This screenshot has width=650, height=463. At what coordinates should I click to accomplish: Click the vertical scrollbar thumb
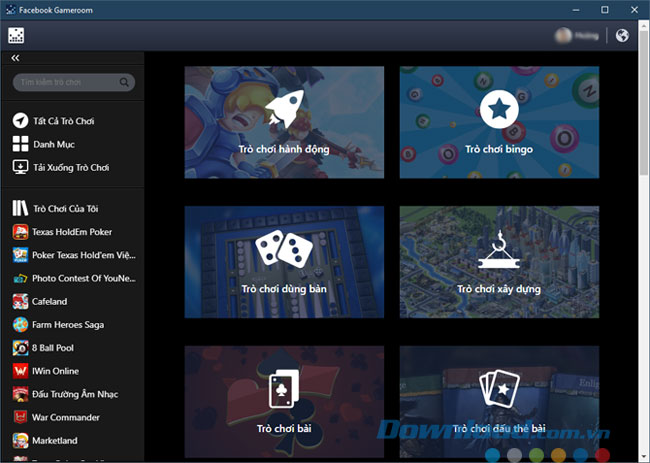(643, 103)
